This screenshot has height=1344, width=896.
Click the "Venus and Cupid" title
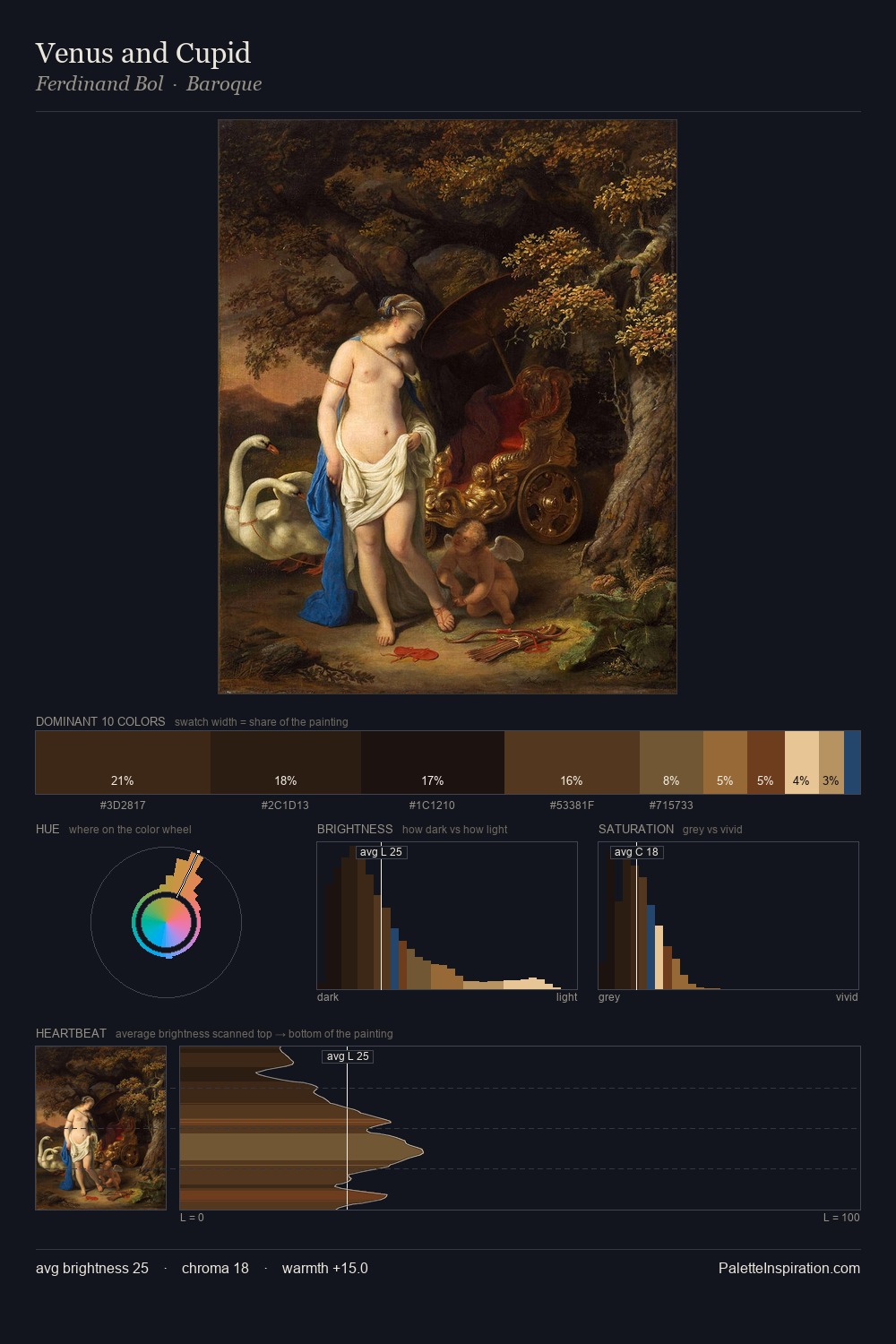pos(143,53)
